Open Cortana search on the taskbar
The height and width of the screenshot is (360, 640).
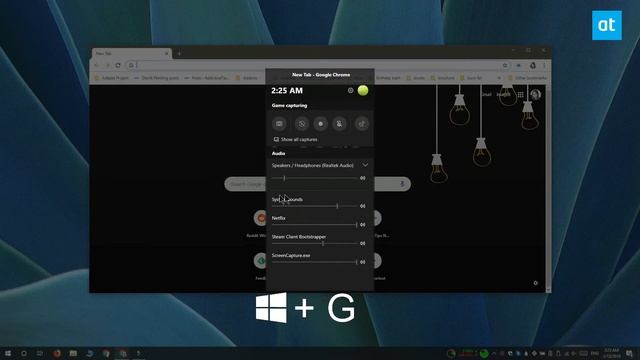(24, 353)
